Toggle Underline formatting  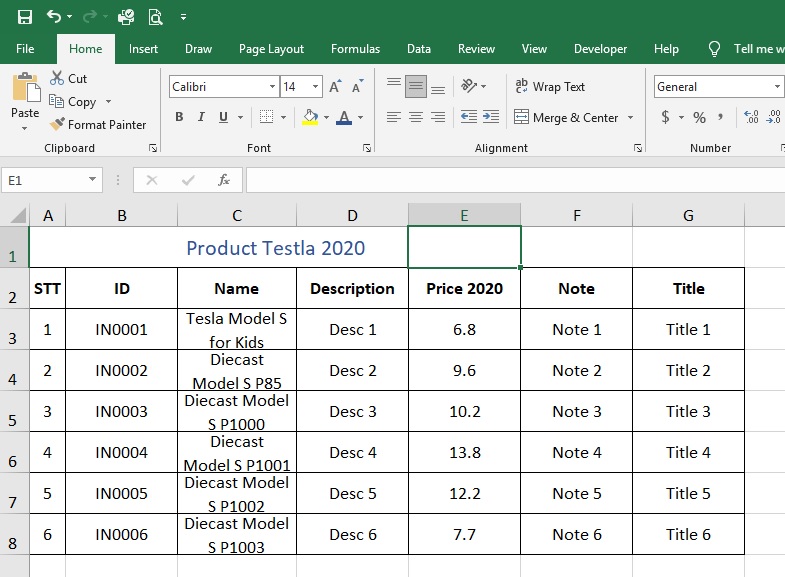223,117
